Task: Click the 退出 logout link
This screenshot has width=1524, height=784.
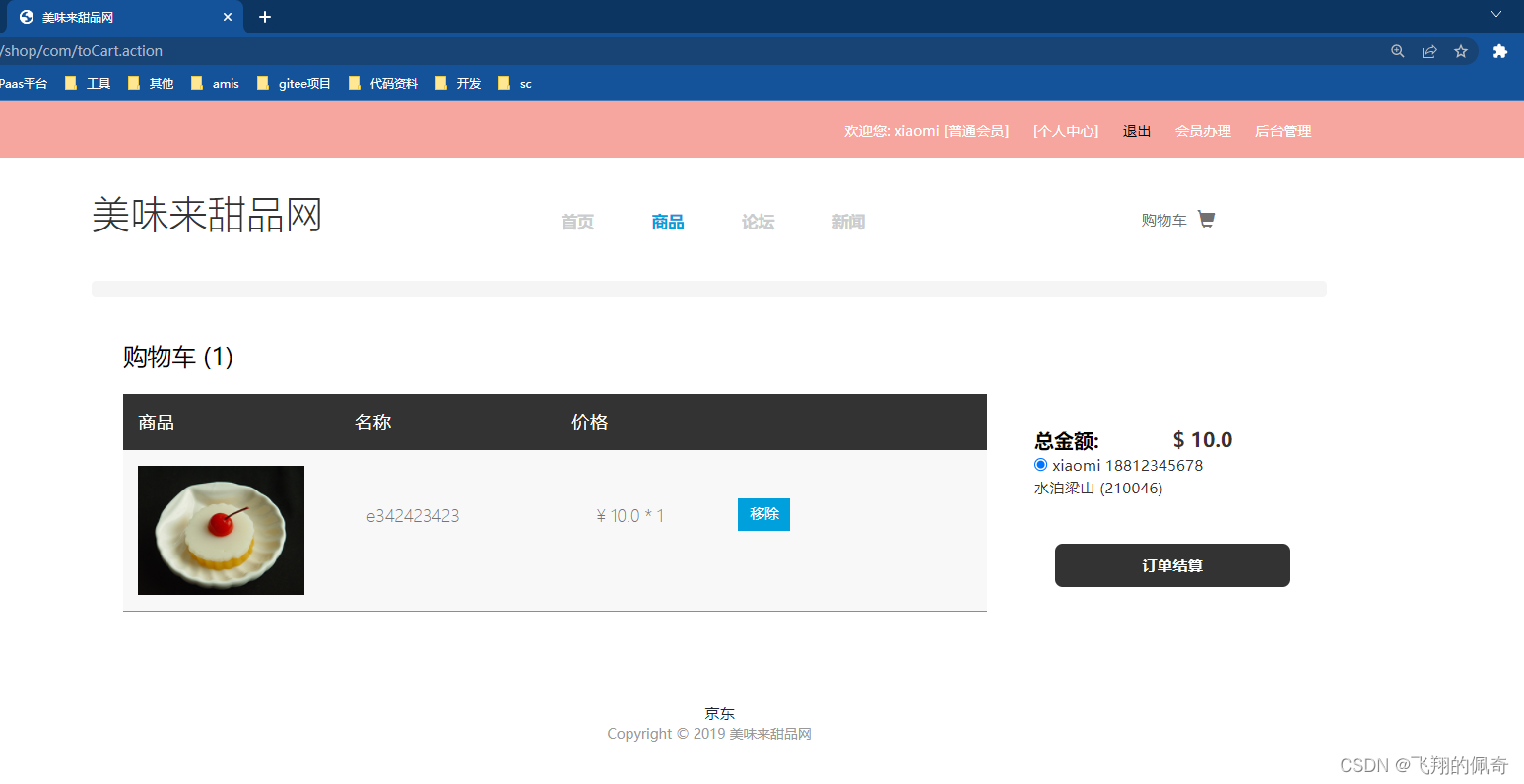Action: tap(1137, 131)
